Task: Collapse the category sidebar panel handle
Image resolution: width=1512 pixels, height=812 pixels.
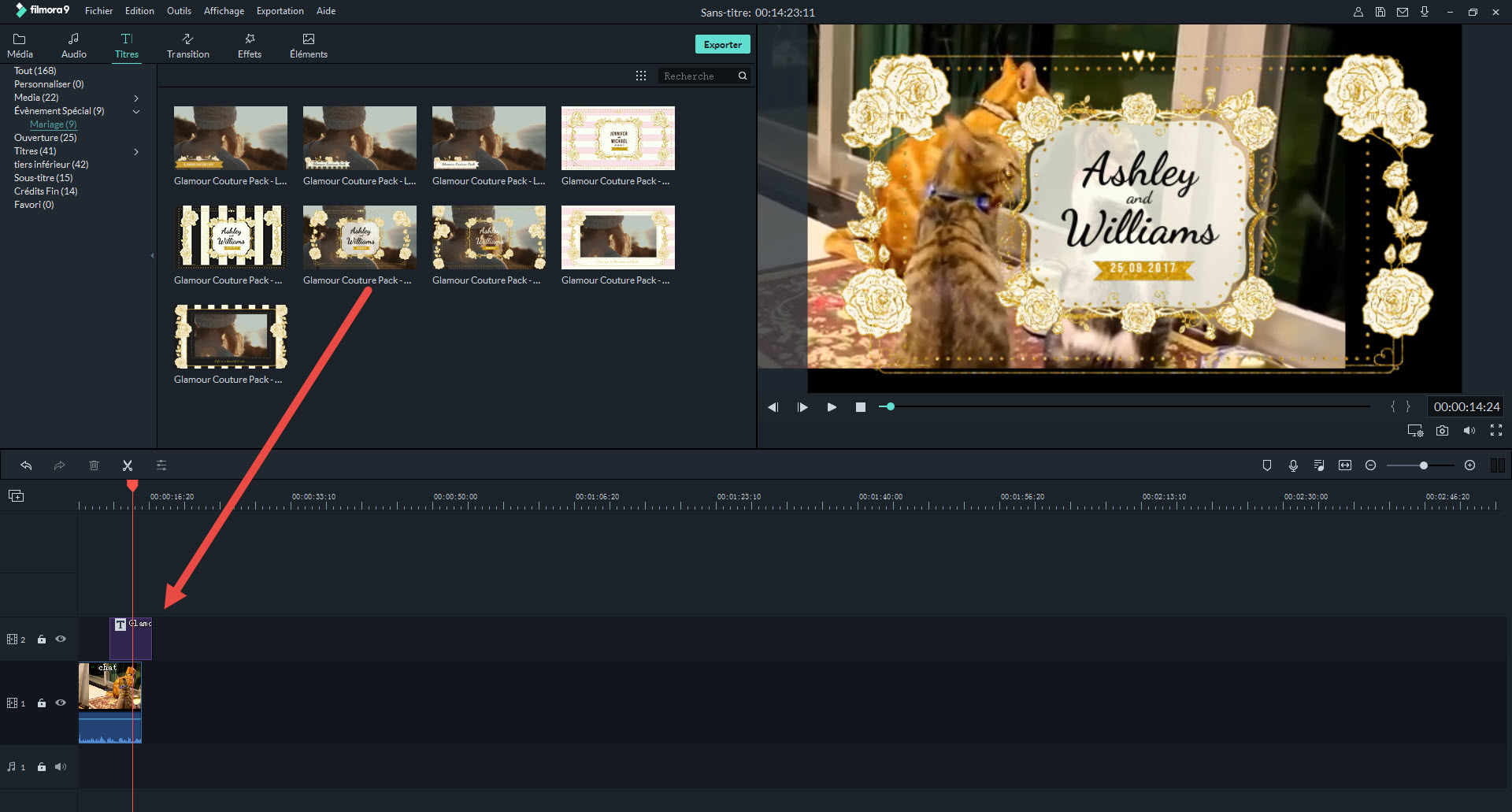Action: tap(152, 256)
